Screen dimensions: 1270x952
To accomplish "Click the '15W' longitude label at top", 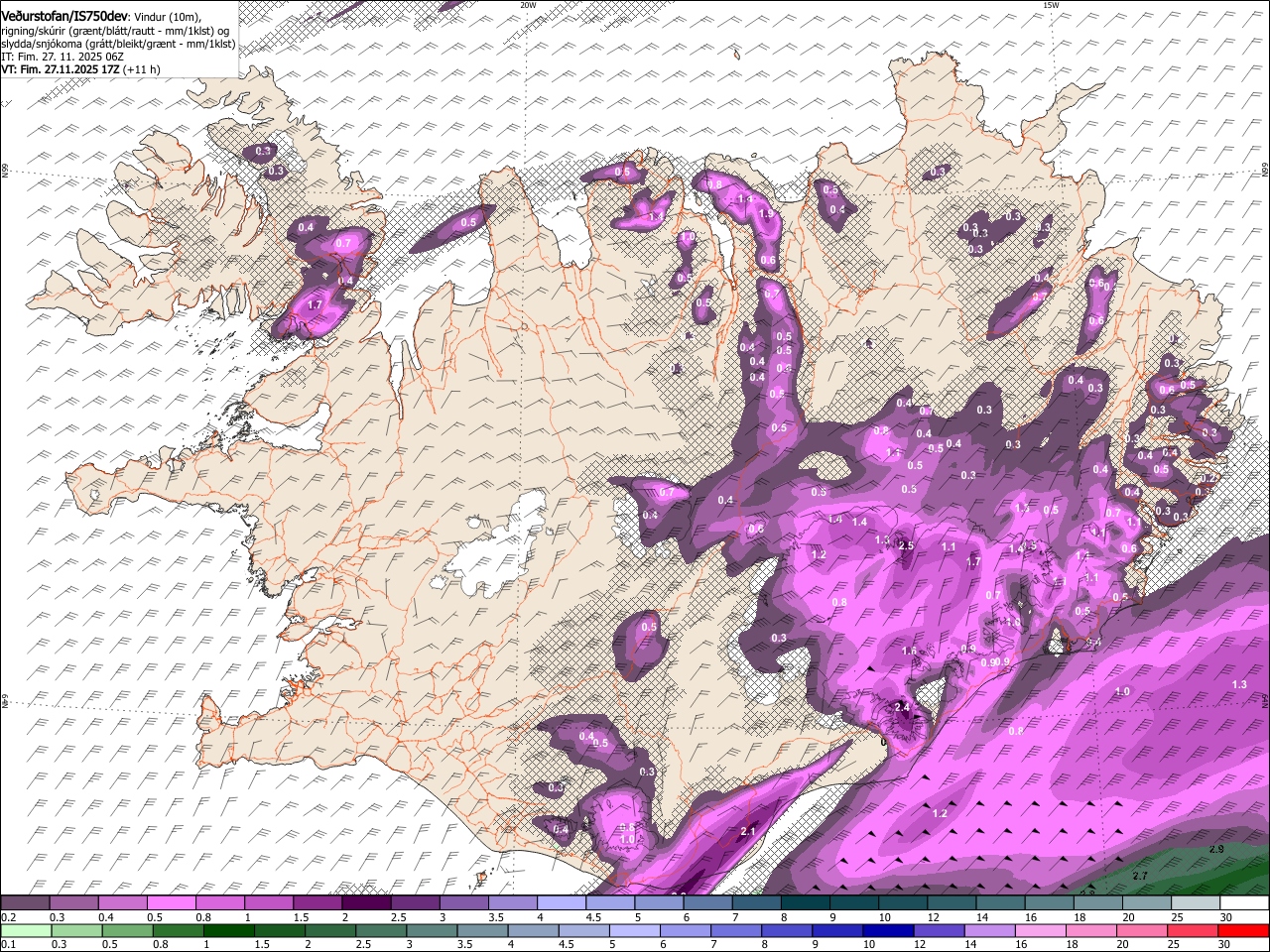I will (x=1051, y=5).
